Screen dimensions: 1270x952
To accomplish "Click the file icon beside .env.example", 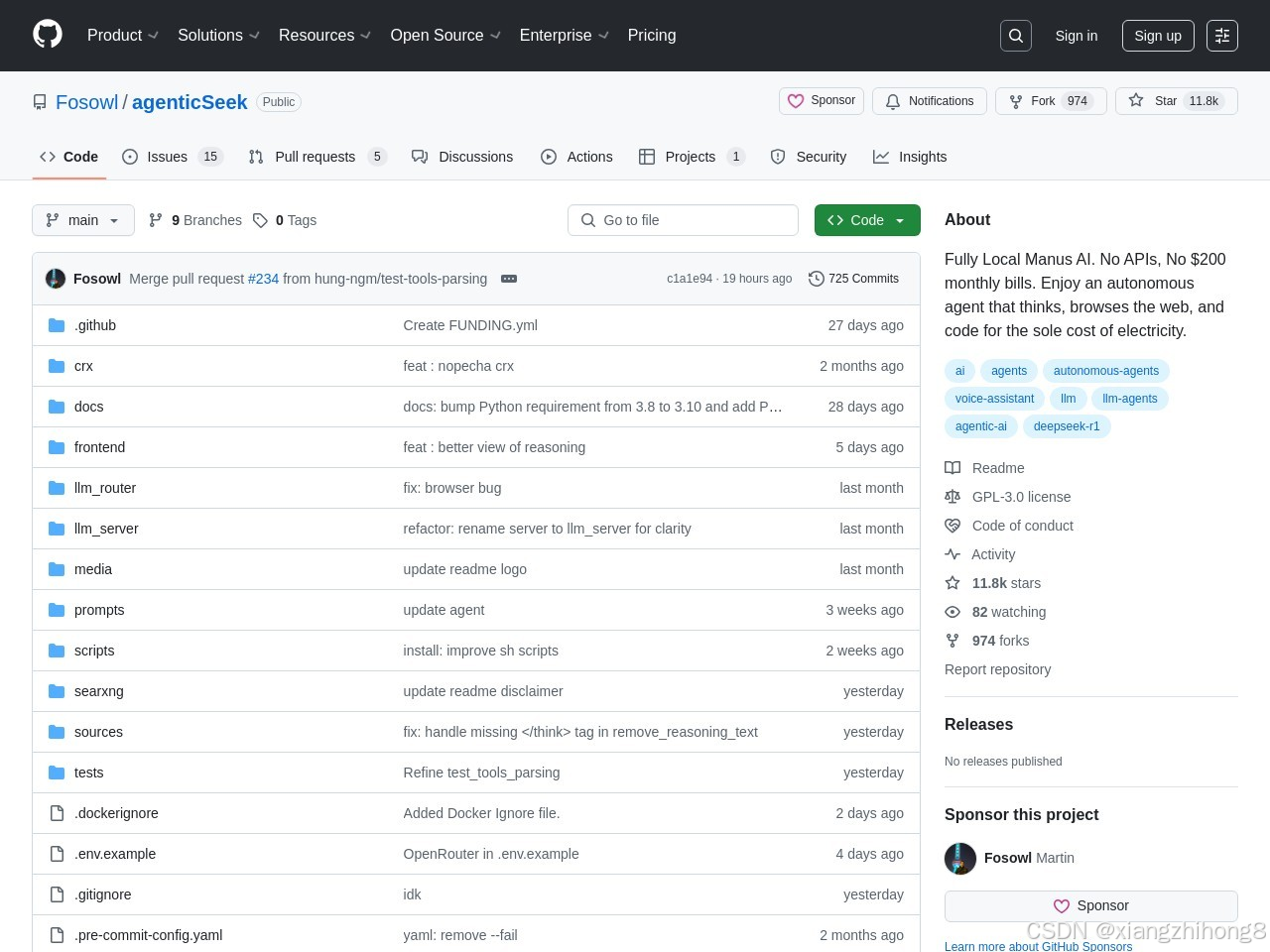I will click(x=57, y=854).
